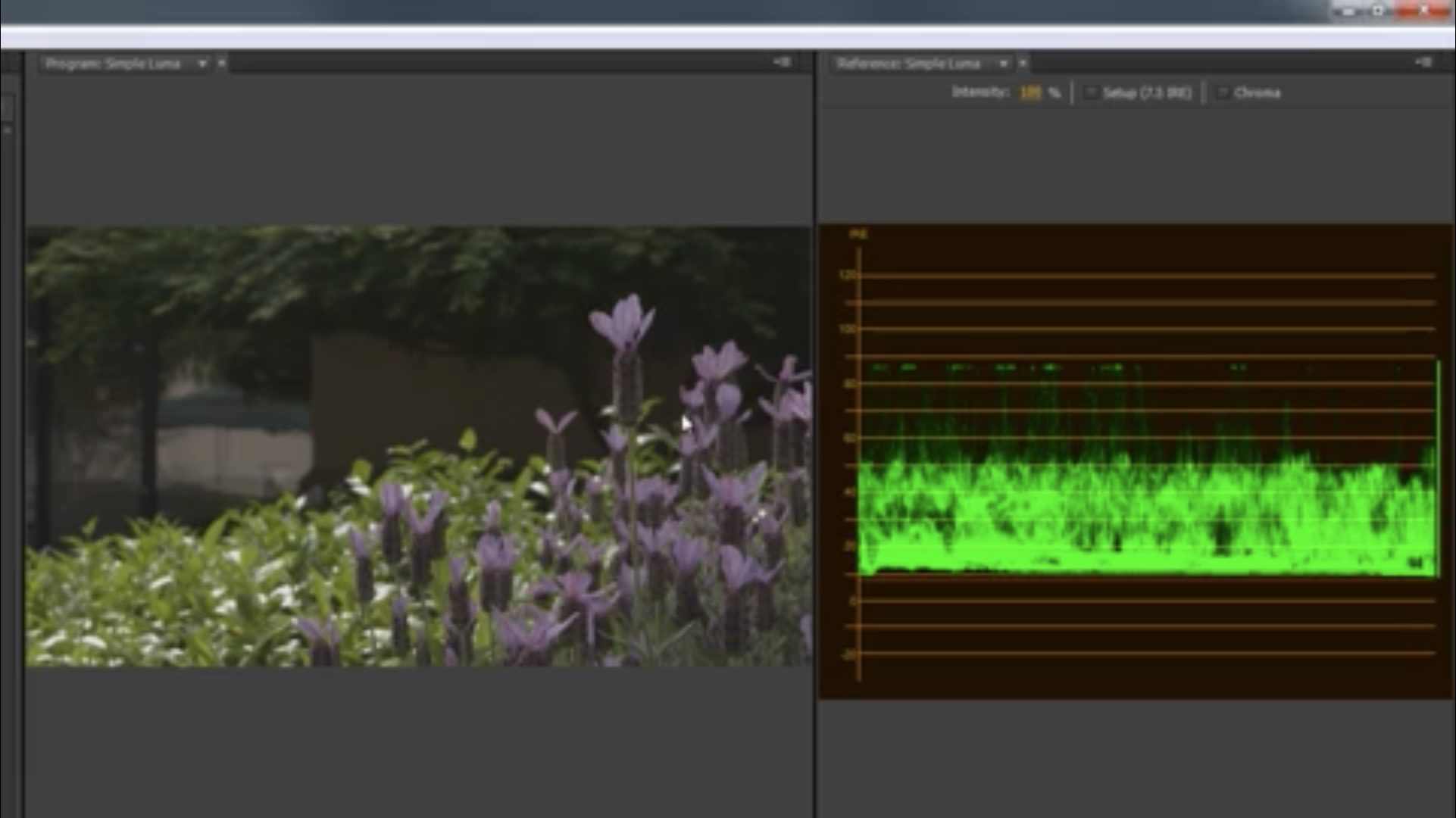The image size is (1456, 818).
Task: Minimize the application window
Action: pos(1348,11)
